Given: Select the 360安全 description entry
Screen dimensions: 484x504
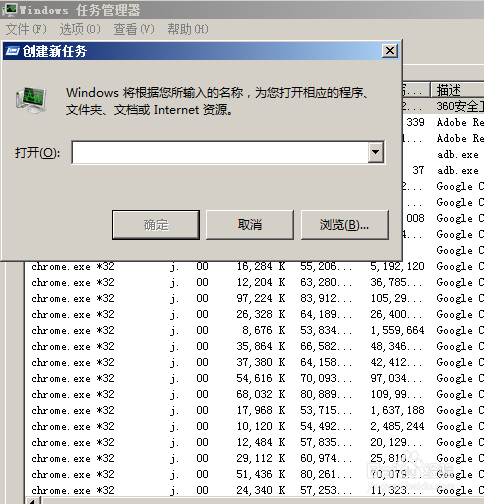Looking at the screenshot, I should pos(460,106).
